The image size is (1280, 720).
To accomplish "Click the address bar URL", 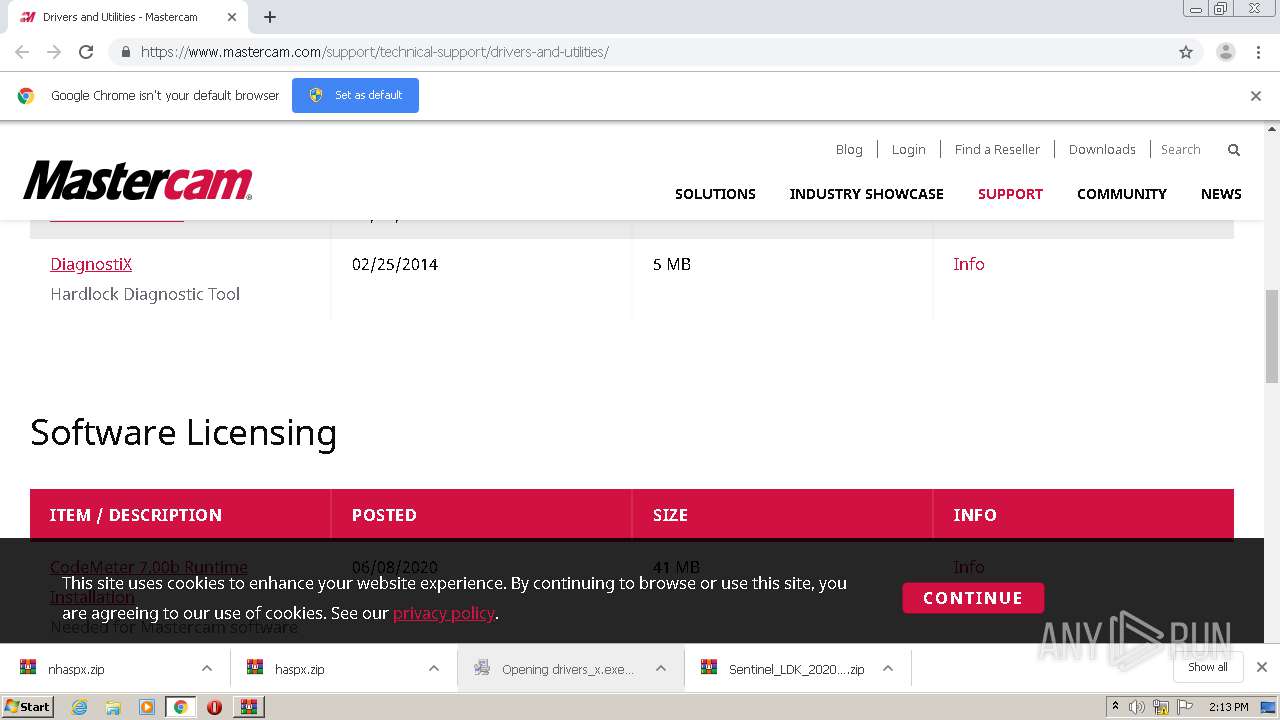I will coord(375,52).
